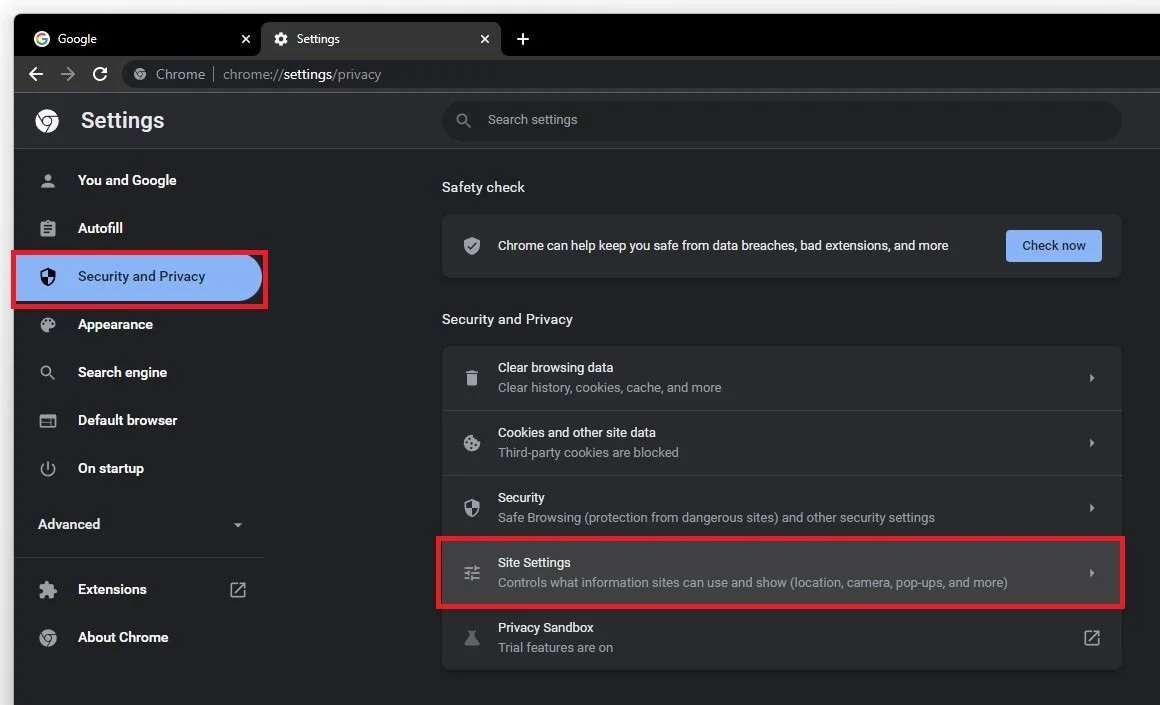The image size is (1160, 705).
Task: Go back with the browser back arrow
Action: pyautogui.click(x=36, y=74)
